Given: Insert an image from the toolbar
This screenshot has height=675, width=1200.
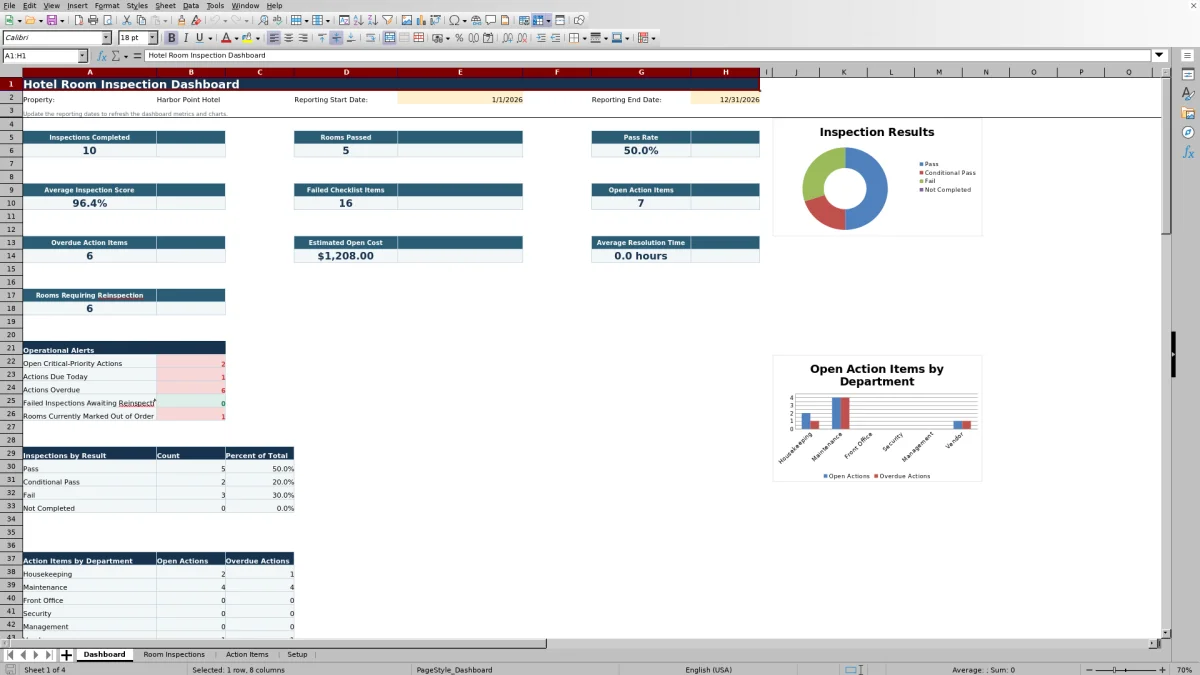Looking at the screenshot, I should pyautogui.click(x=406, y=20).
